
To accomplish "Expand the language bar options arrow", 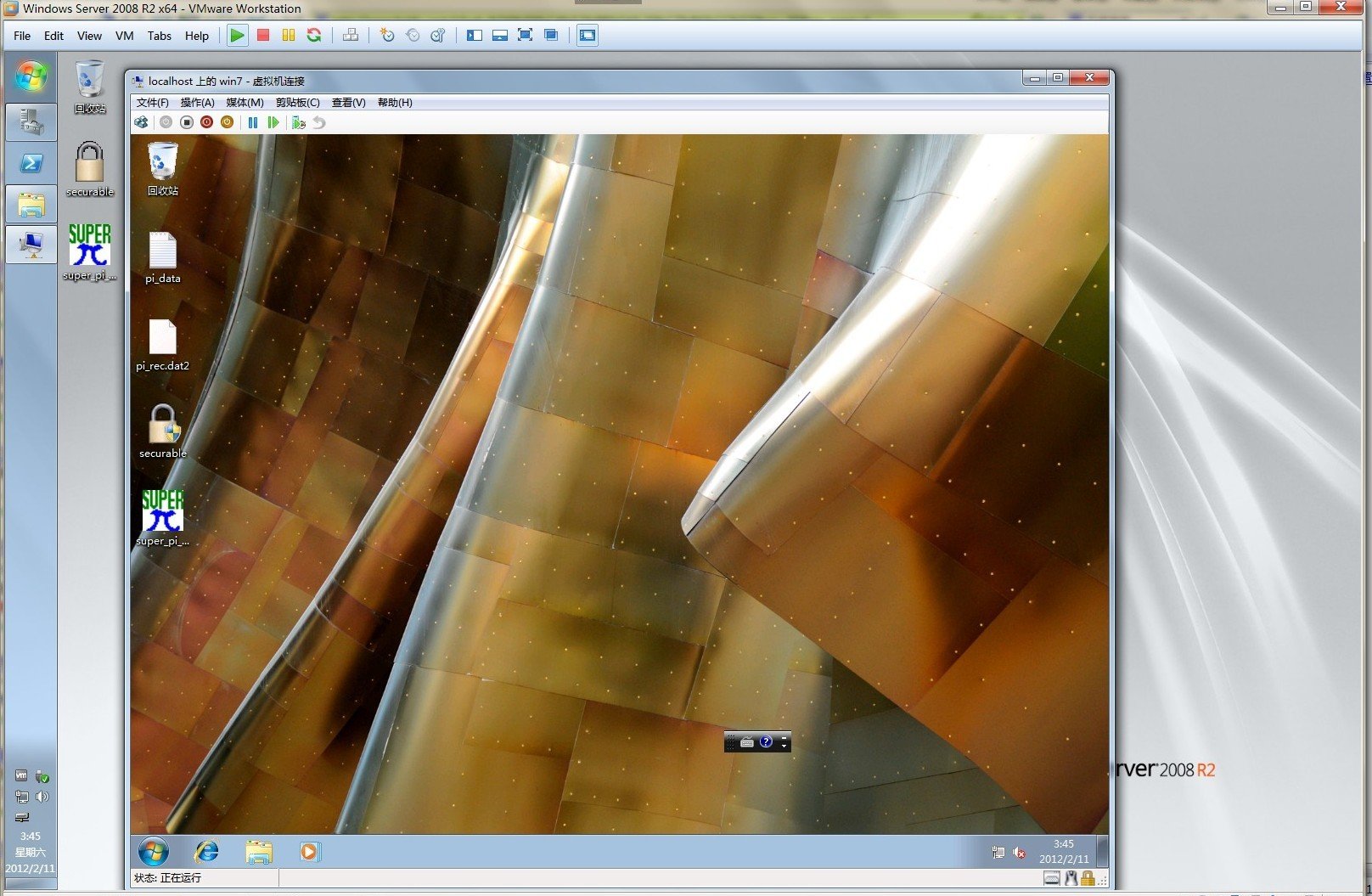I will (x=784, y=747).
